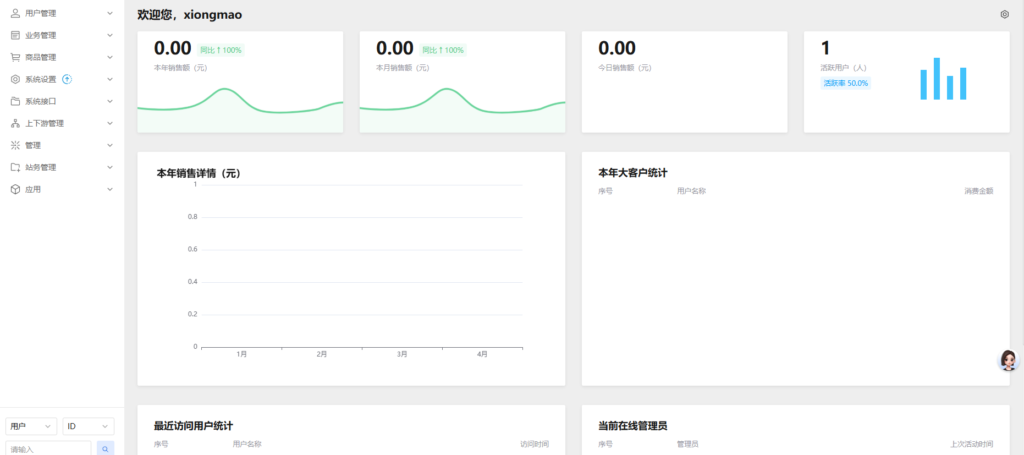Click the 活跃率 50.0% badge
This screenshot has width=1024, height=455.
tap(845, 83)
